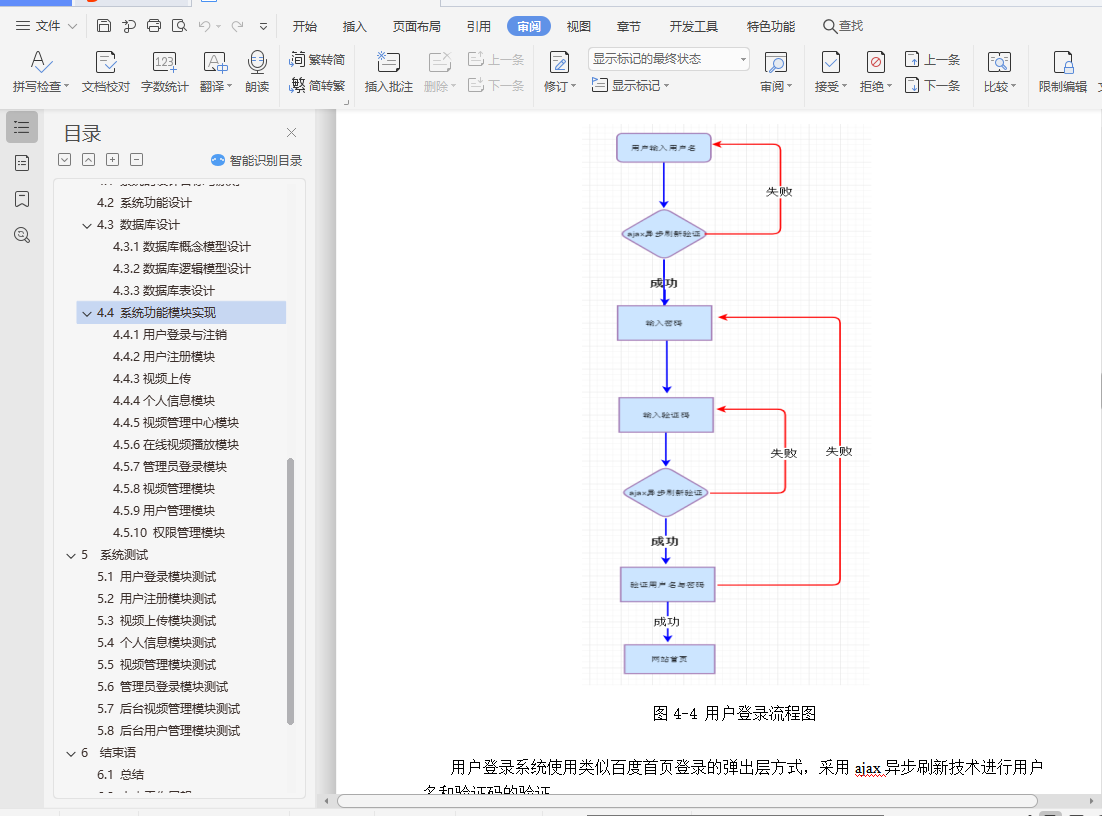Switch to the 插入 tab
The width and height of the screenshot is (1102, 816).
(354, 27)
